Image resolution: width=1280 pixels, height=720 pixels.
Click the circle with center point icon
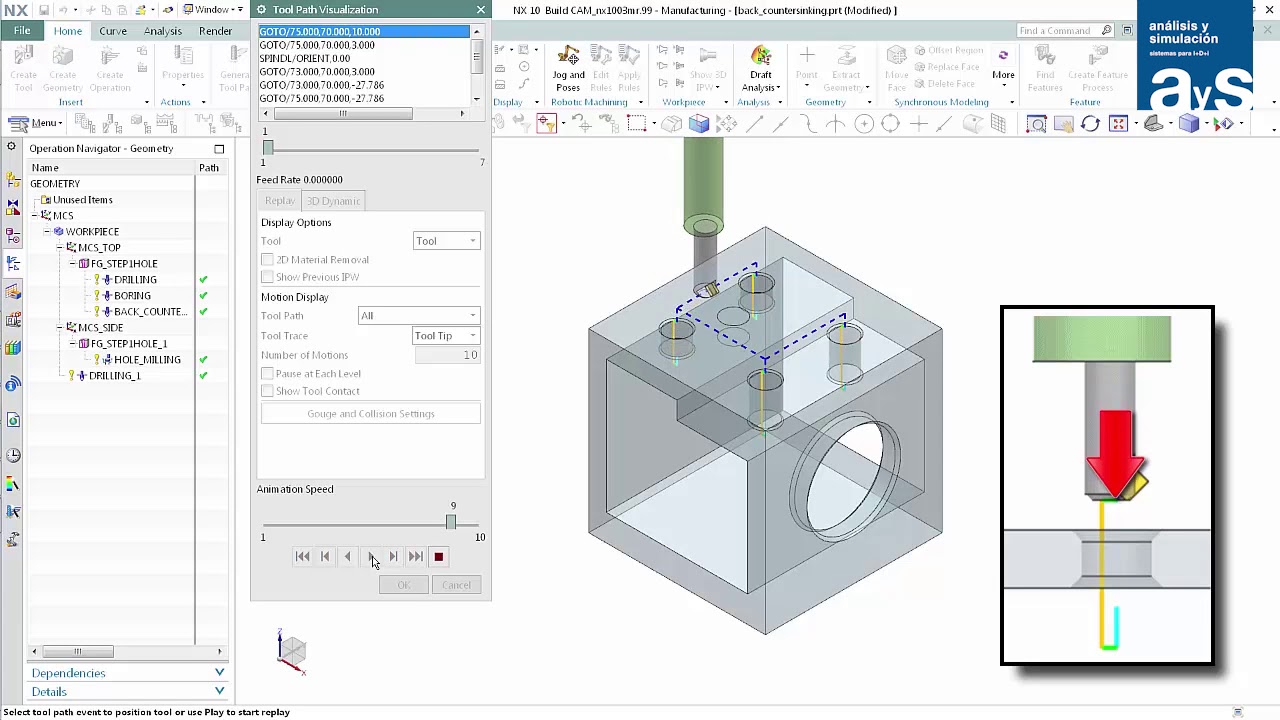(x=864, y=124)
